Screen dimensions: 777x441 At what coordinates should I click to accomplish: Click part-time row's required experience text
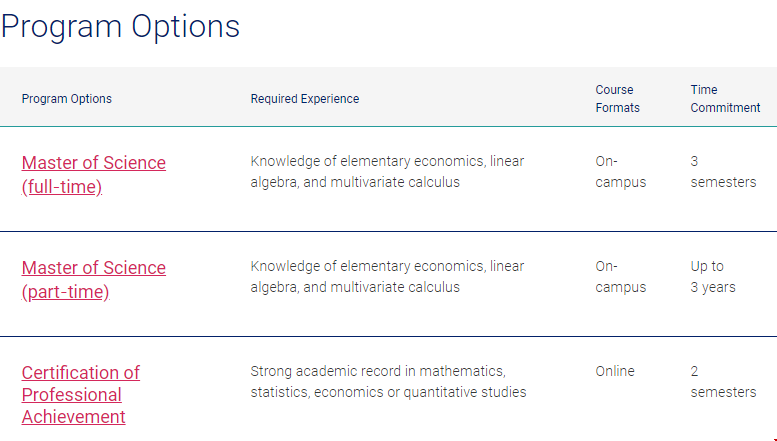[x=387, y=276]
